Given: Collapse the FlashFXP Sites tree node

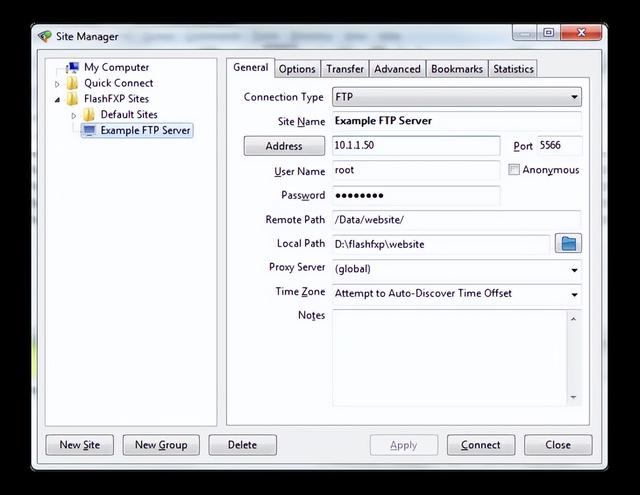Looking at the screenshot, I should point(57,99).
